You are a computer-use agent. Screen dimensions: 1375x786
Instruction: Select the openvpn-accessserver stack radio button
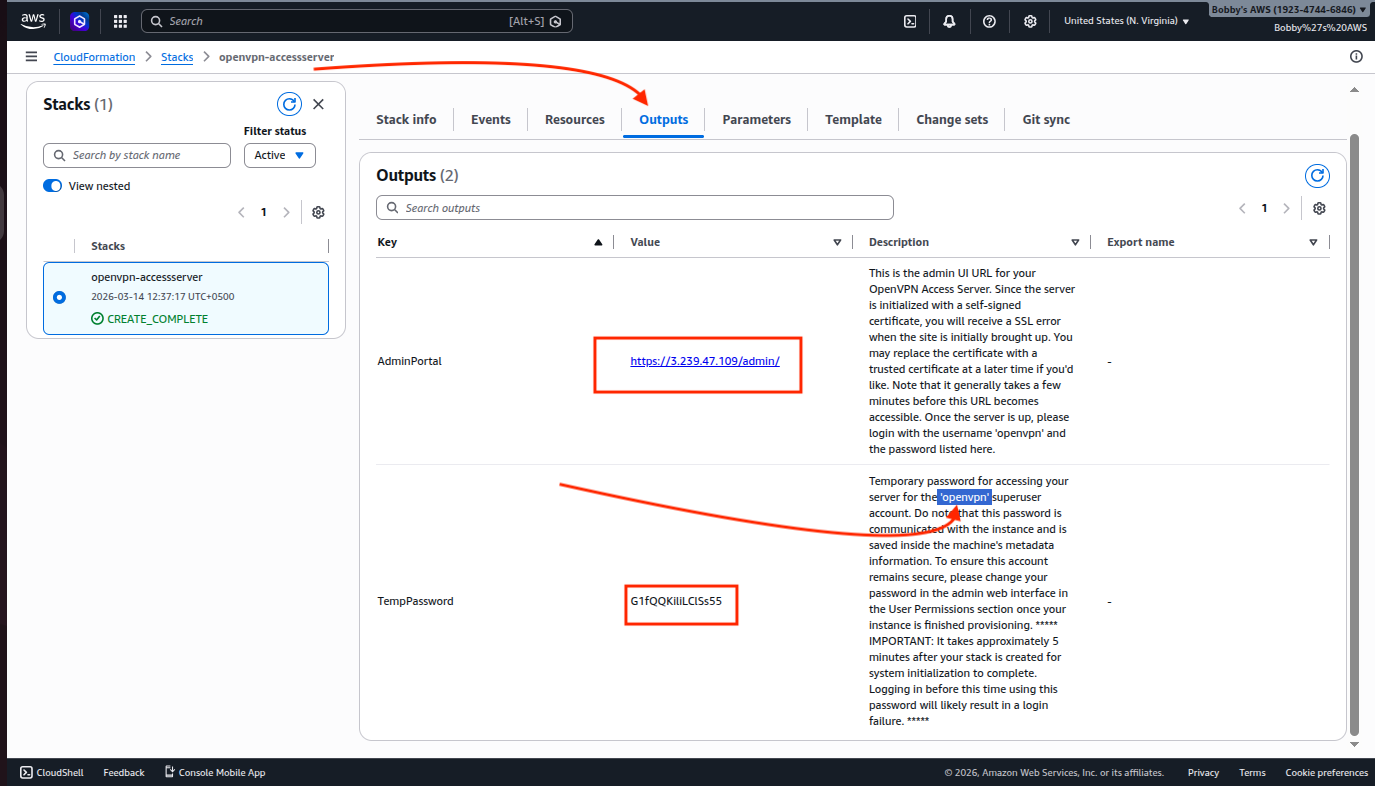pyautogui.click(x=59, y=297)
